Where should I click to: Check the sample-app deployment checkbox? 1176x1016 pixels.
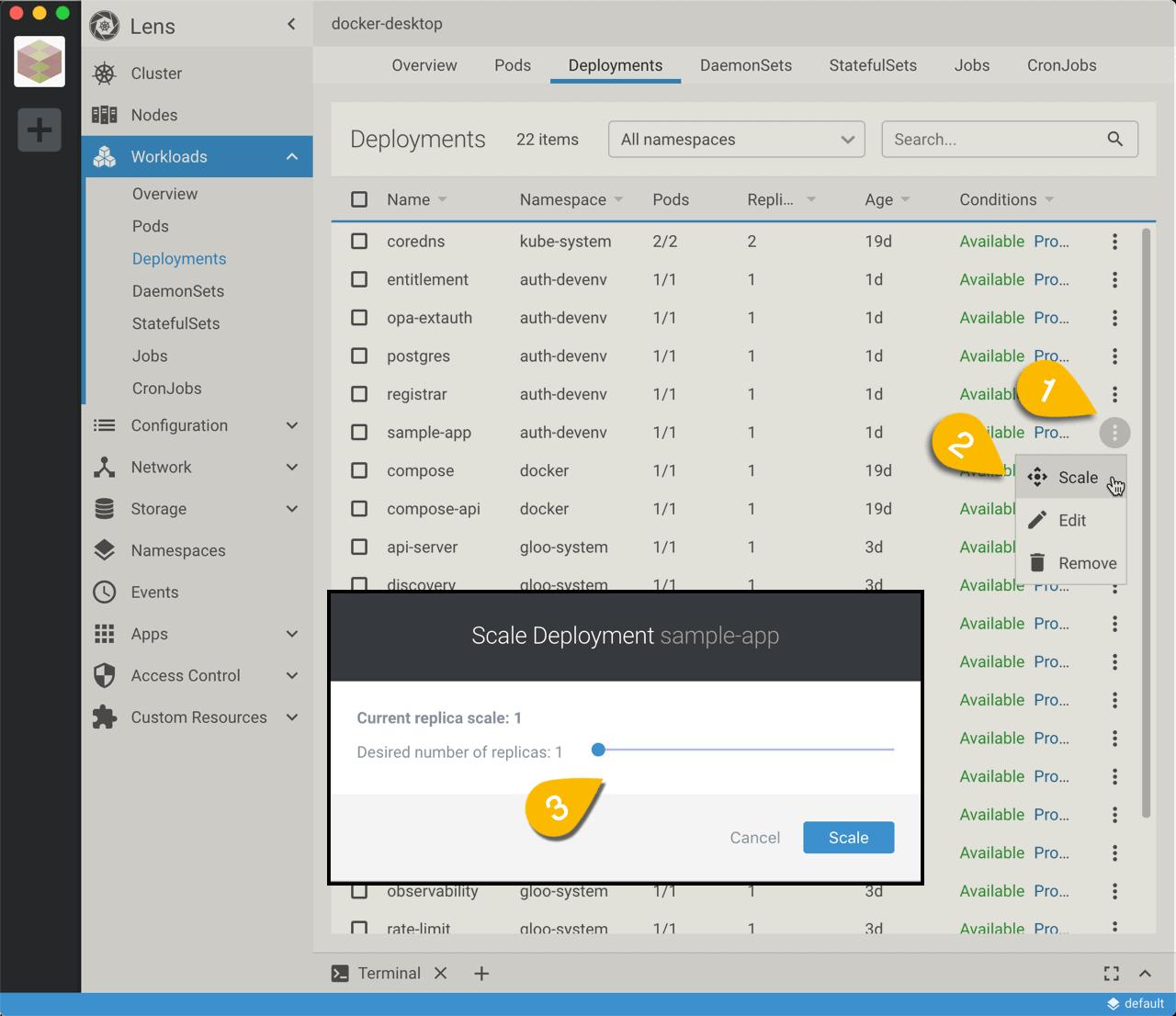359,432
